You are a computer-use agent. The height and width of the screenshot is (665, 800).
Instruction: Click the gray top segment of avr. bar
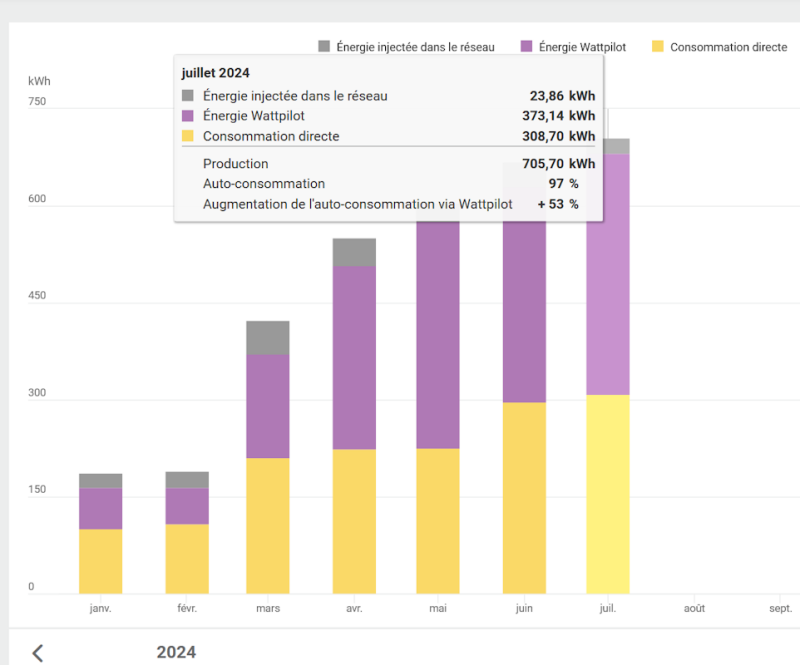[x=354, y=252]
